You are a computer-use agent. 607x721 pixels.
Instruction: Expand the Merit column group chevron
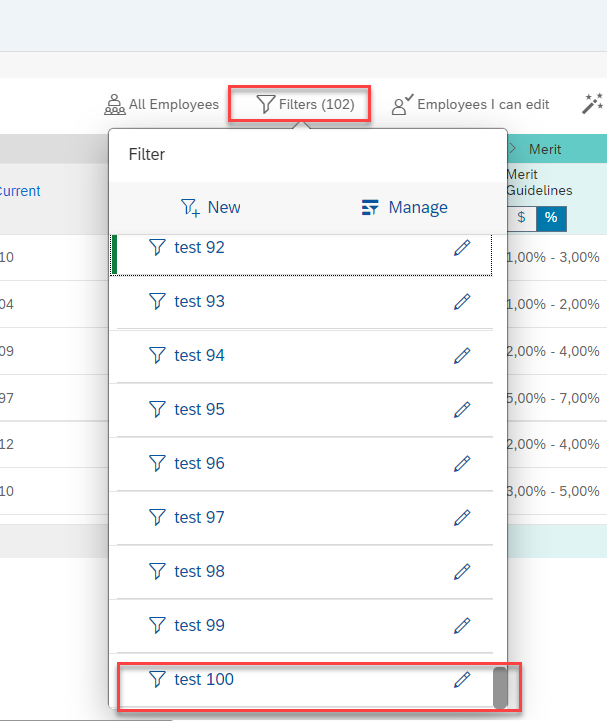coord(512,149)
